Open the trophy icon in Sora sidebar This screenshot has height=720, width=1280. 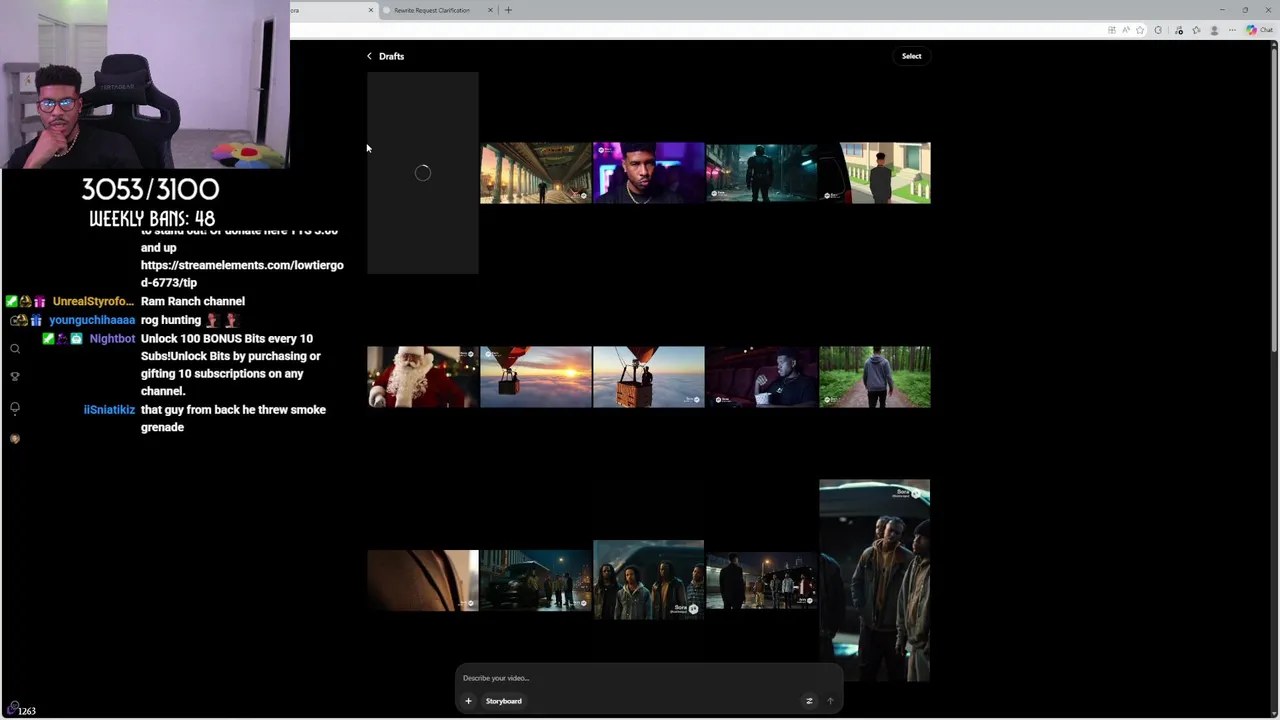click(15, 376)
